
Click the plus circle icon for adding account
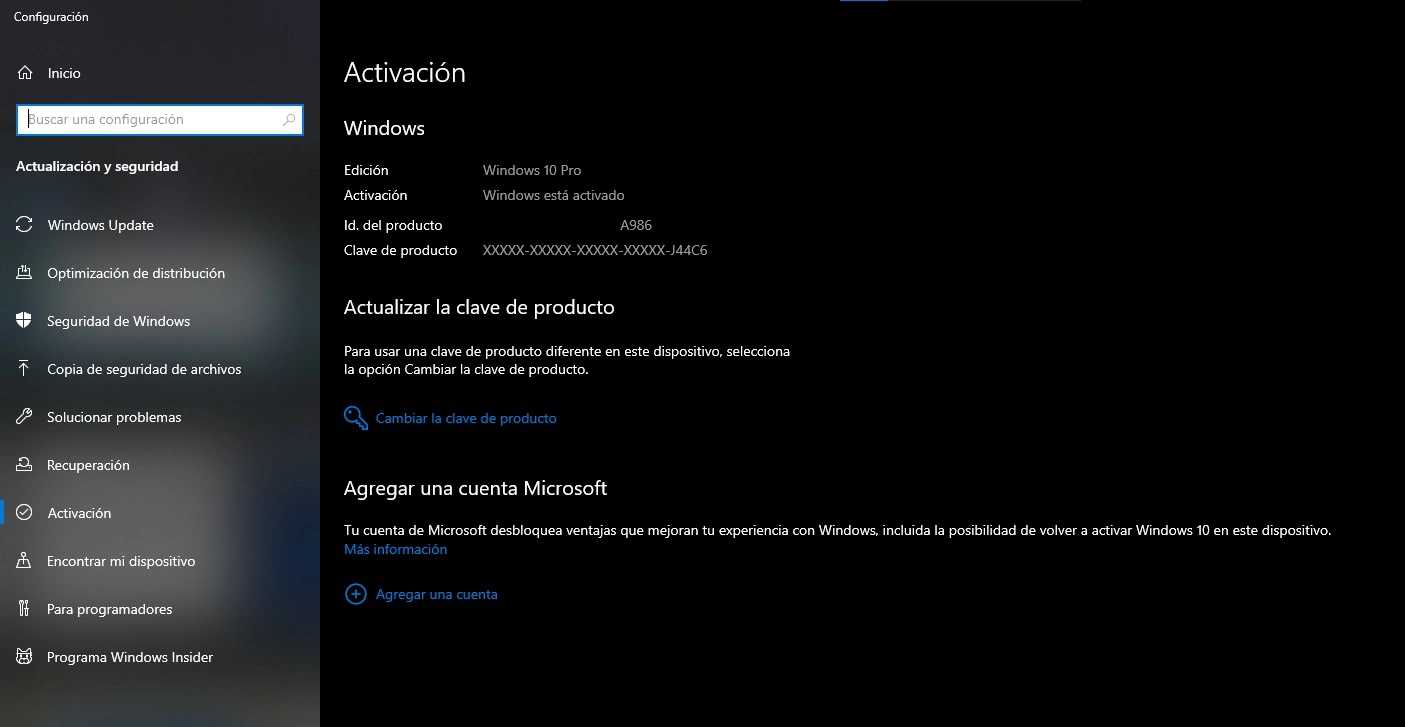[355, 594]
